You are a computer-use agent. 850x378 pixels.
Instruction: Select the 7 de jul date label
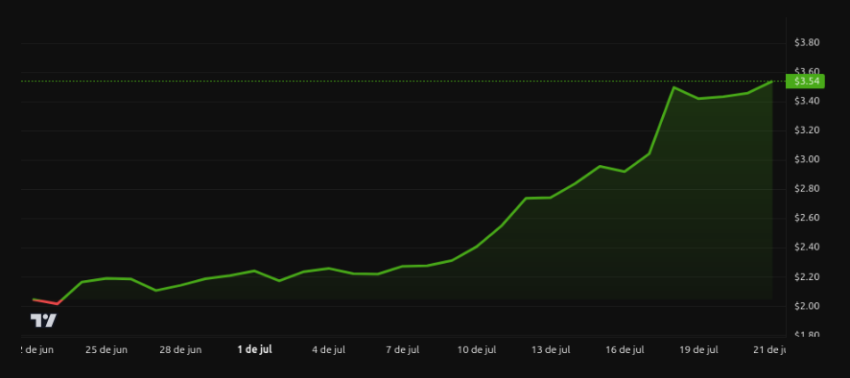[403, 350]
